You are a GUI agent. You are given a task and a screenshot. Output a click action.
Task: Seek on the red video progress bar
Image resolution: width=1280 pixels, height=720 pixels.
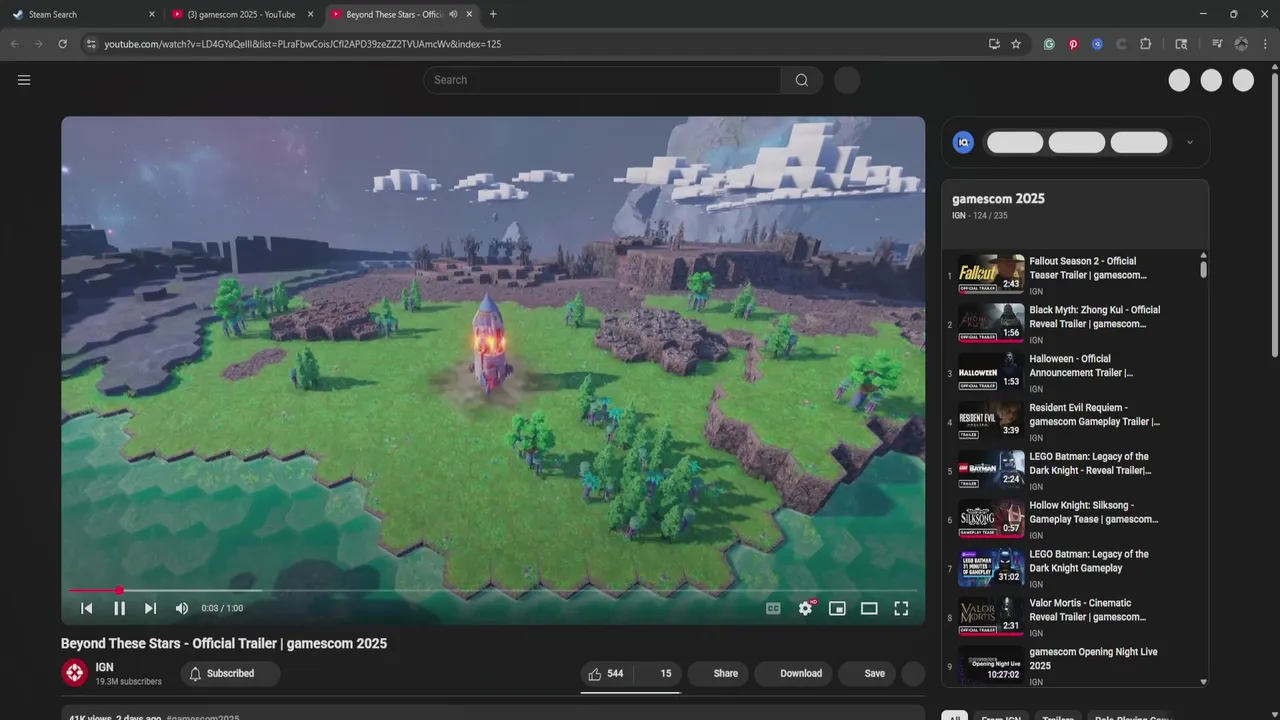click(492, 591)
